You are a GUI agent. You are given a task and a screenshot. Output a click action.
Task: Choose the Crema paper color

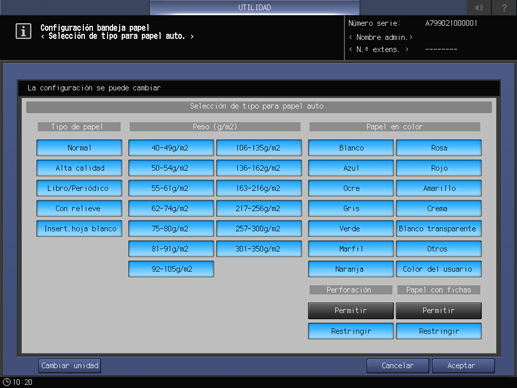pyautogui.click(x=439, y=208)
